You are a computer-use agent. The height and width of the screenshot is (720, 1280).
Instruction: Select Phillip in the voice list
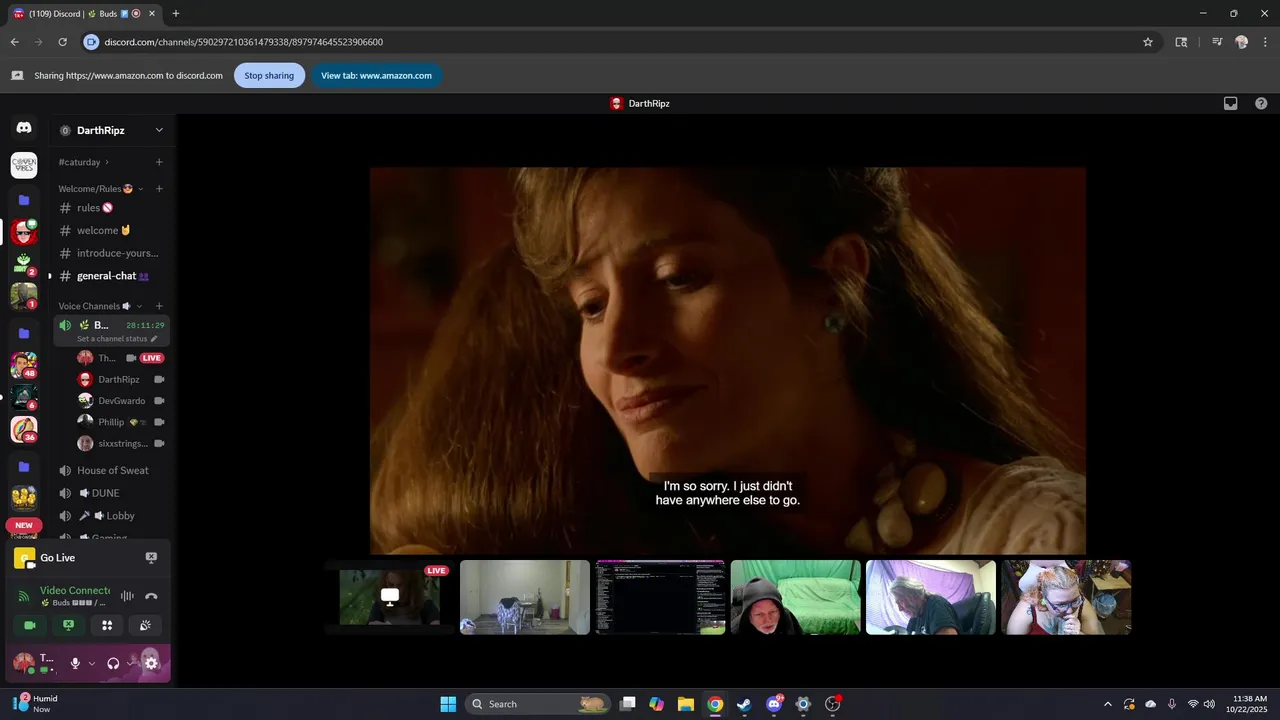(x=120, y=422)
